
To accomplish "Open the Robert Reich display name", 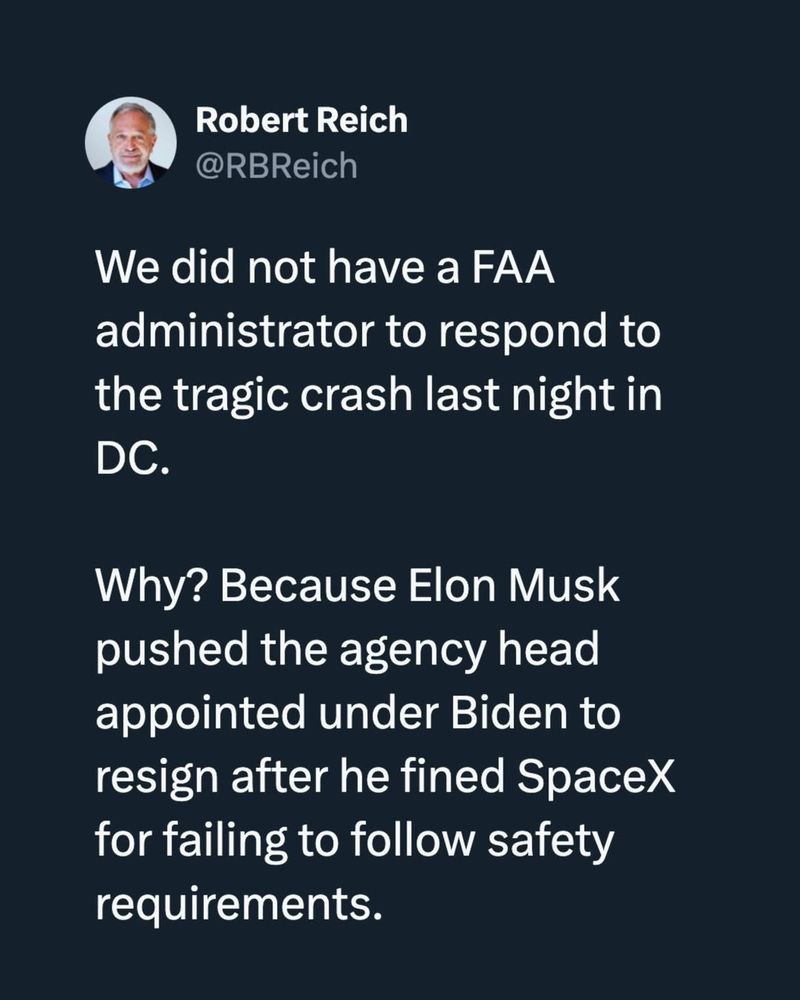I will 301,120.
